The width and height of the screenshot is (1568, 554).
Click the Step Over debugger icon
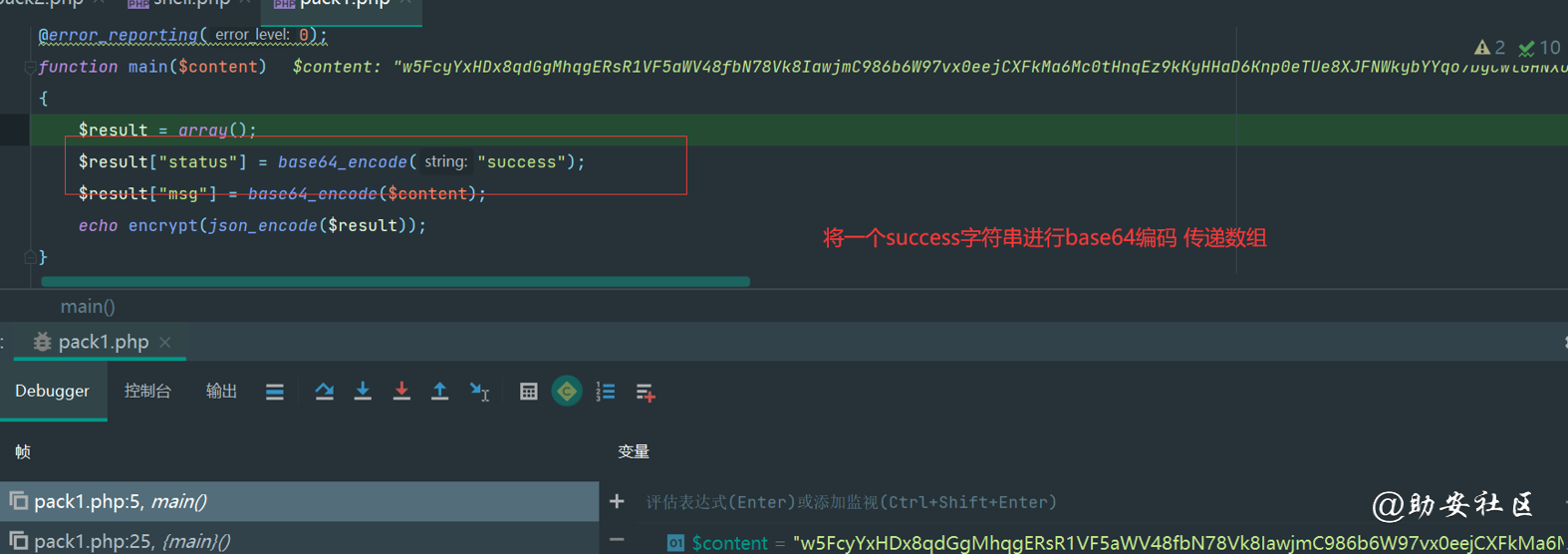tap(324, 392)
